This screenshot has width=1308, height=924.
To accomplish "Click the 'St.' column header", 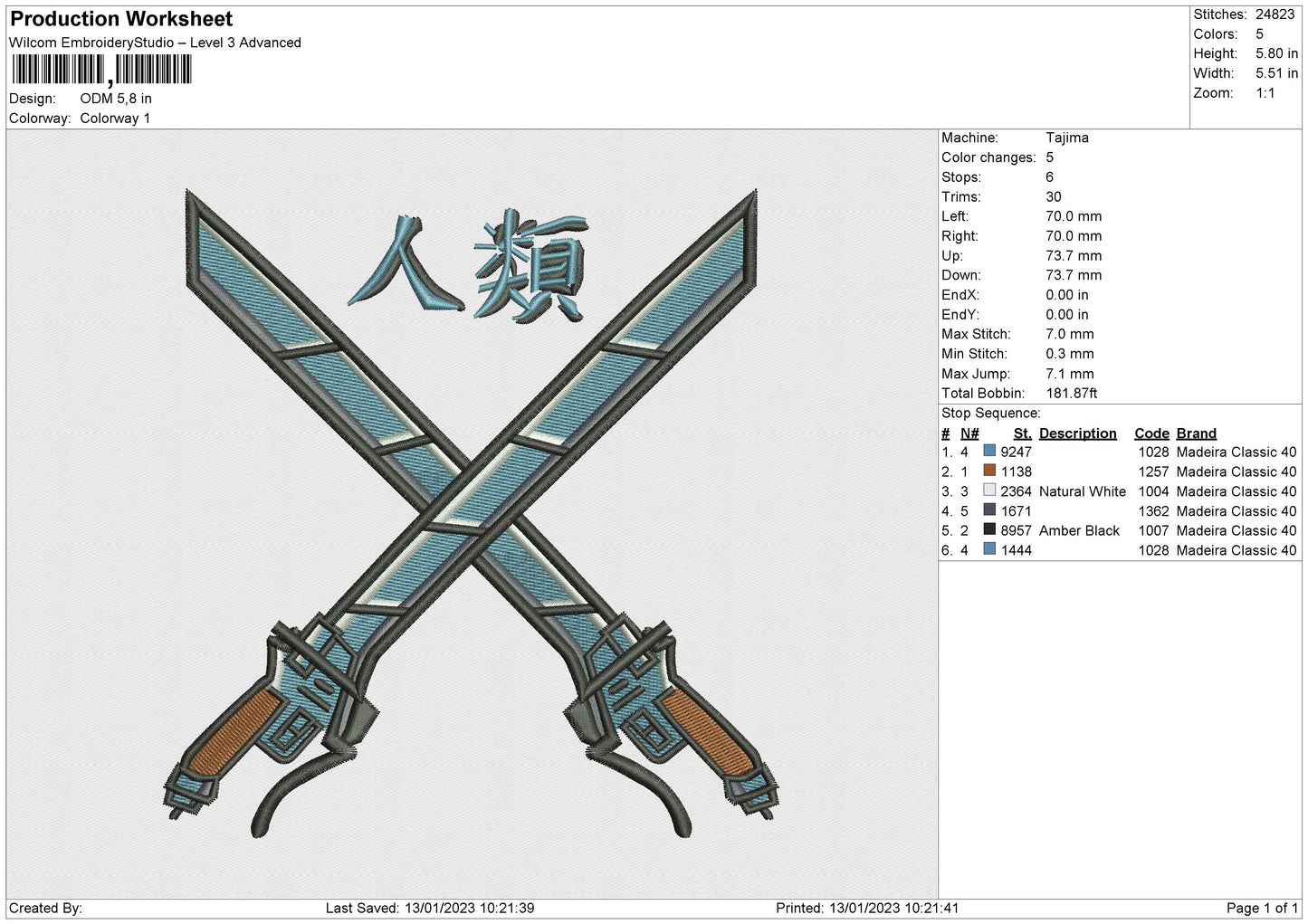I will pos(1023,433).
